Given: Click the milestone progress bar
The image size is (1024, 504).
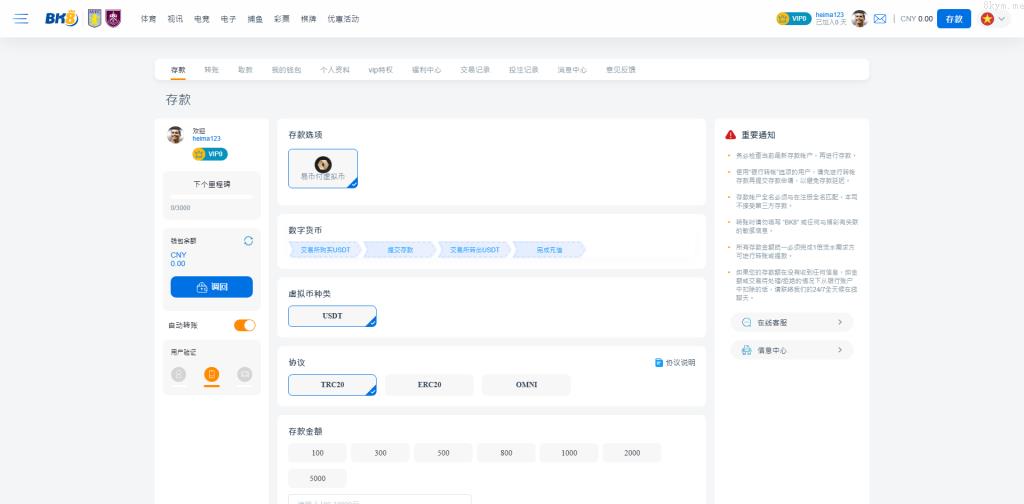Looking at the screenshot, I should point(211,197).
